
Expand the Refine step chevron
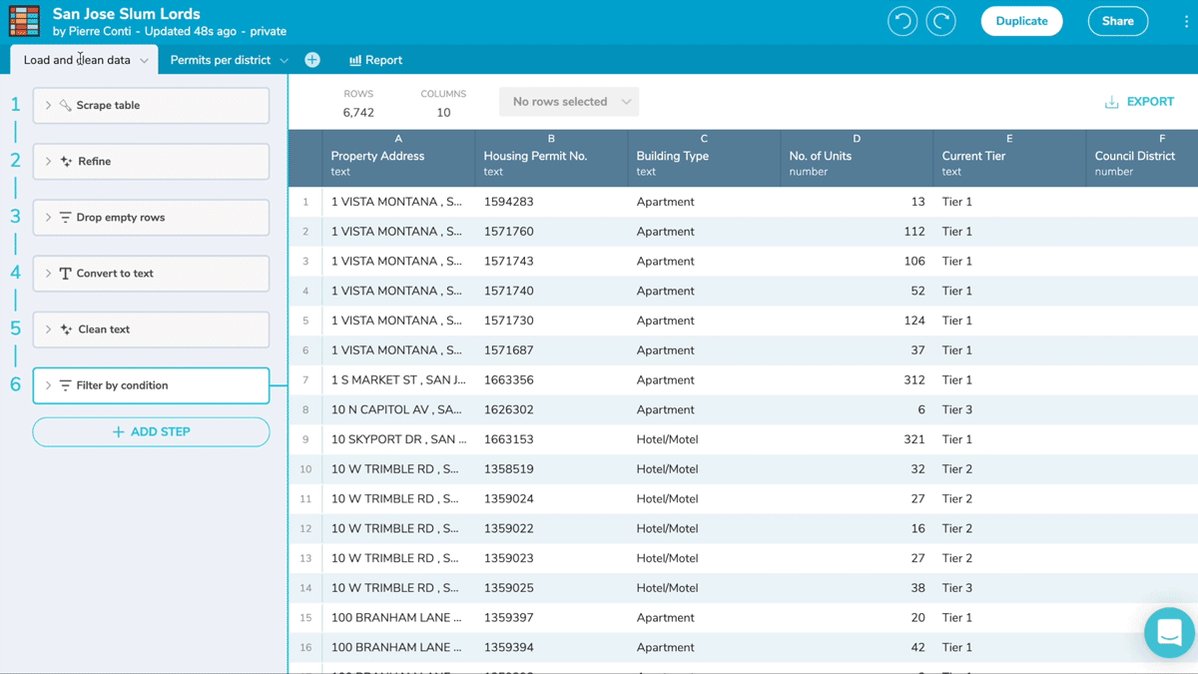[48, 161]
